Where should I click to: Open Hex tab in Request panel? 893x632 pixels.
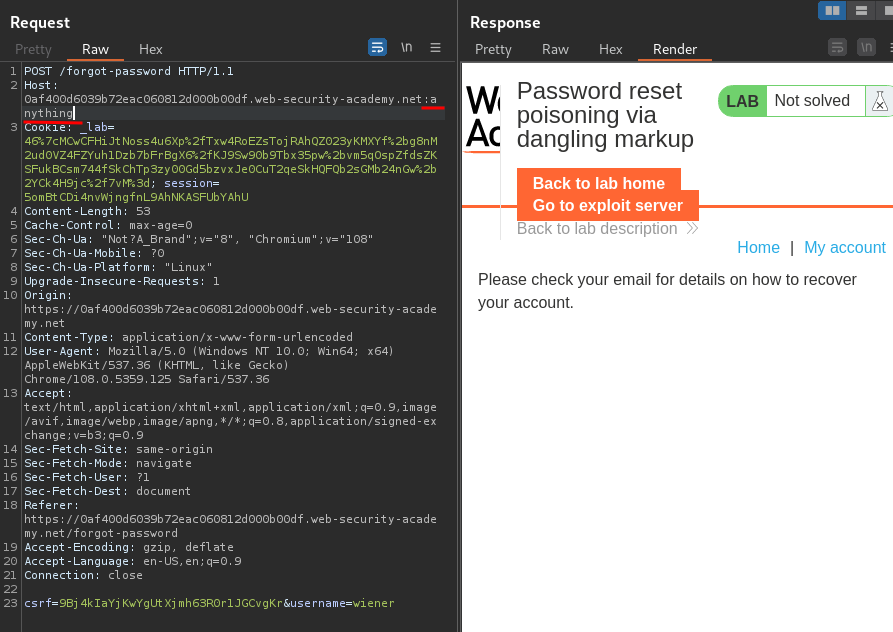tap(150, 50)
